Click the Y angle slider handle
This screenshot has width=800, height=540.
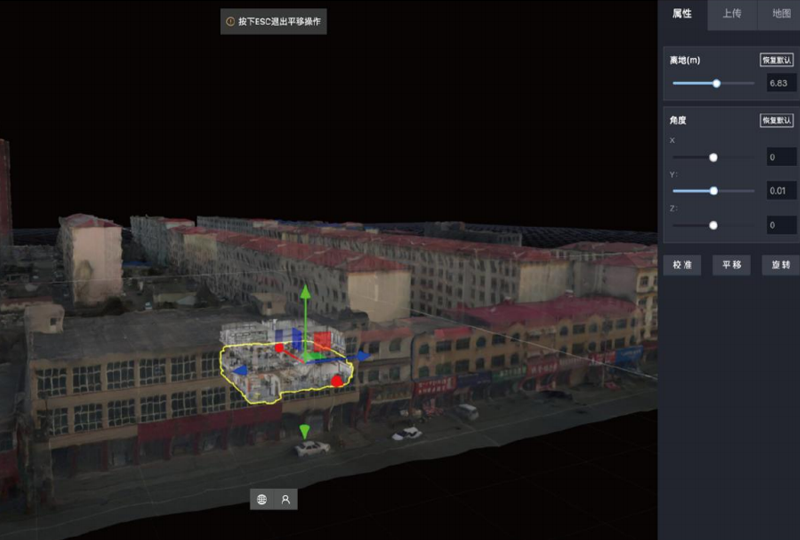tap(713, 191)
